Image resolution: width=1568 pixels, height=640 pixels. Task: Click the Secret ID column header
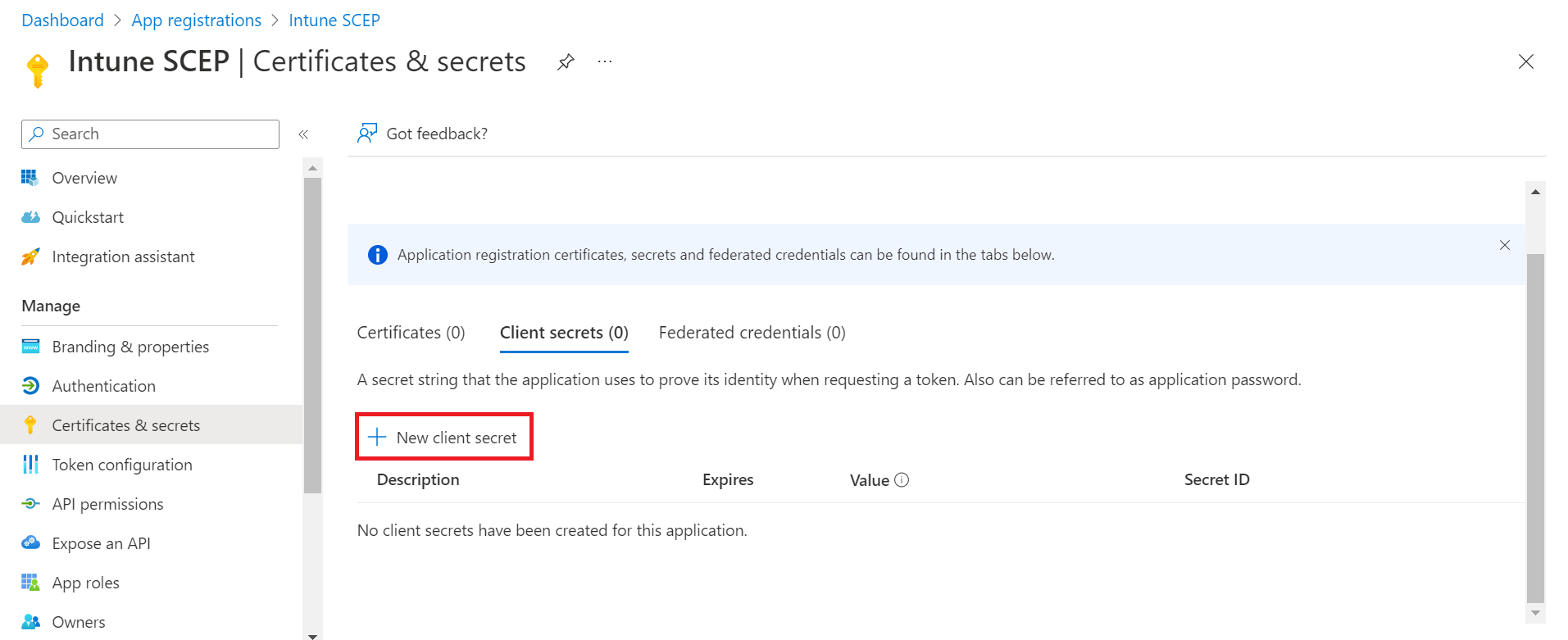1216,479
